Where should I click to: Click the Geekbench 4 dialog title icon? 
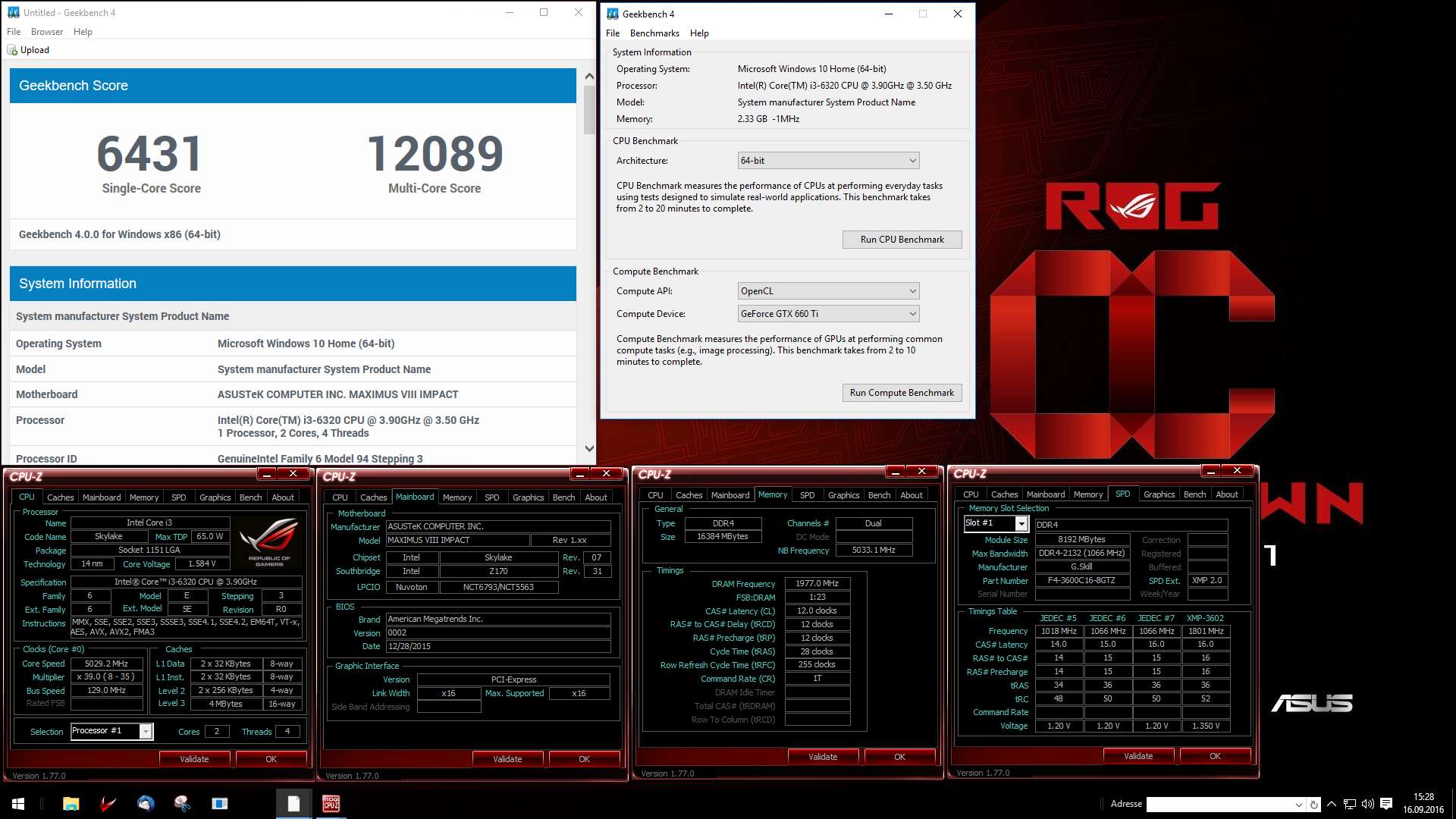coord(613,14)
